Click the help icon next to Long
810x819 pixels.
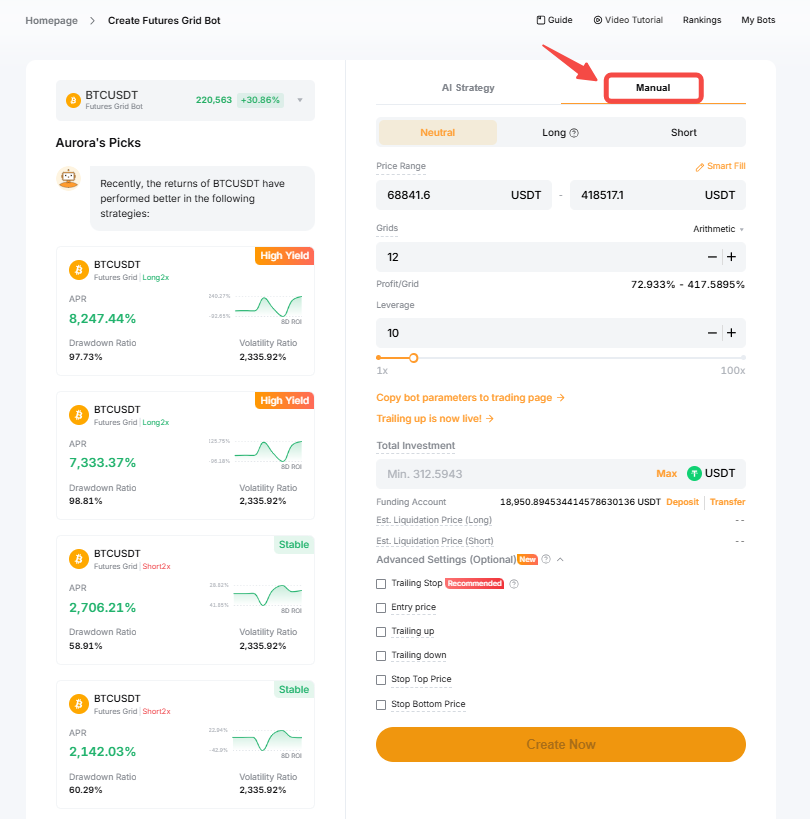[575, 133]
